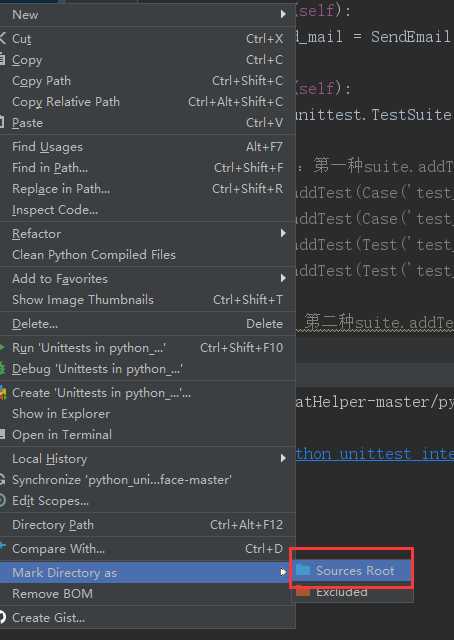Open Mark Directory as submenu
Screen dimensions: 454x640
coord(147,573)
